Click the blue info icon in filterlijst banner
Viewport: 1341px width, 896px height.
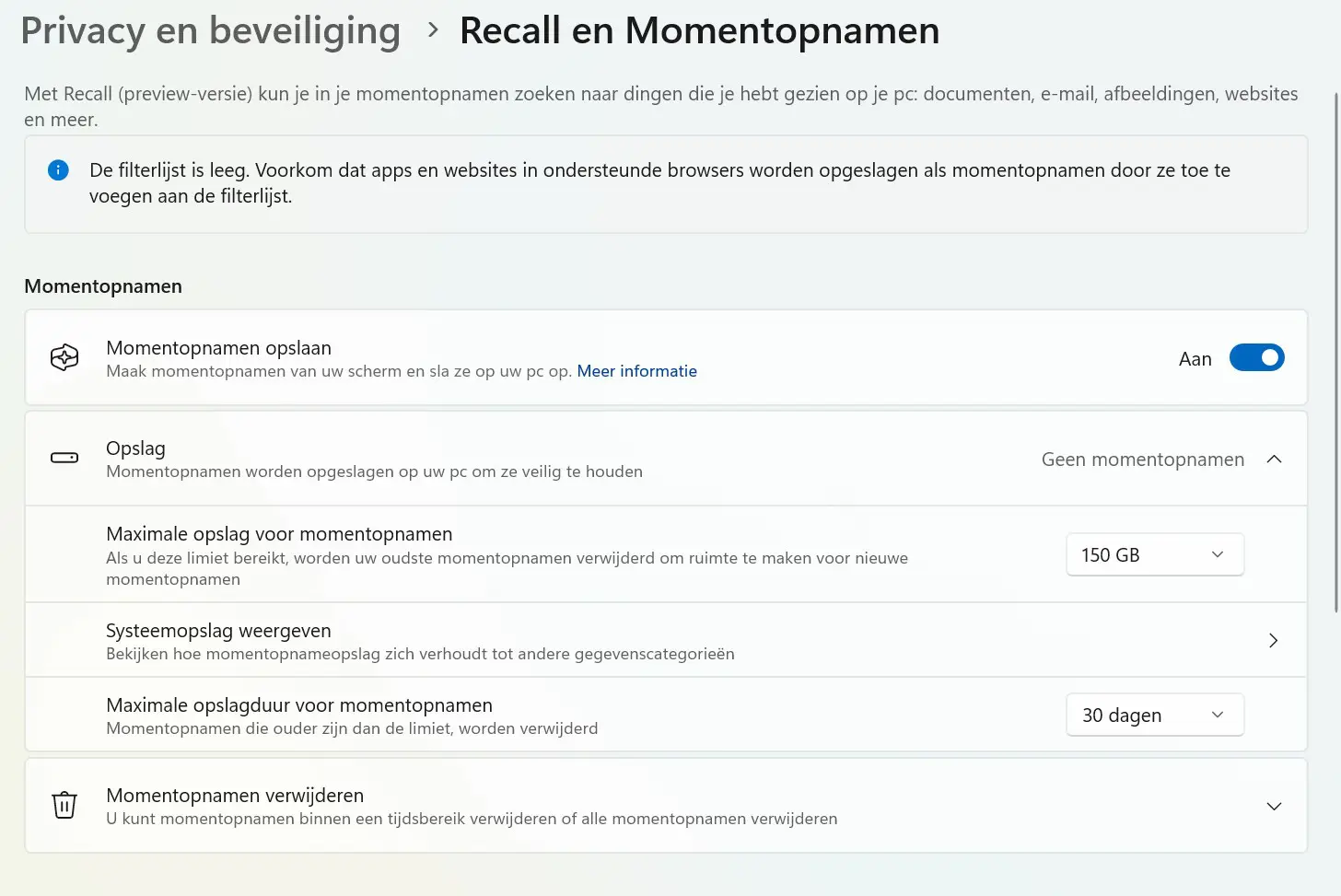(58, 169)
